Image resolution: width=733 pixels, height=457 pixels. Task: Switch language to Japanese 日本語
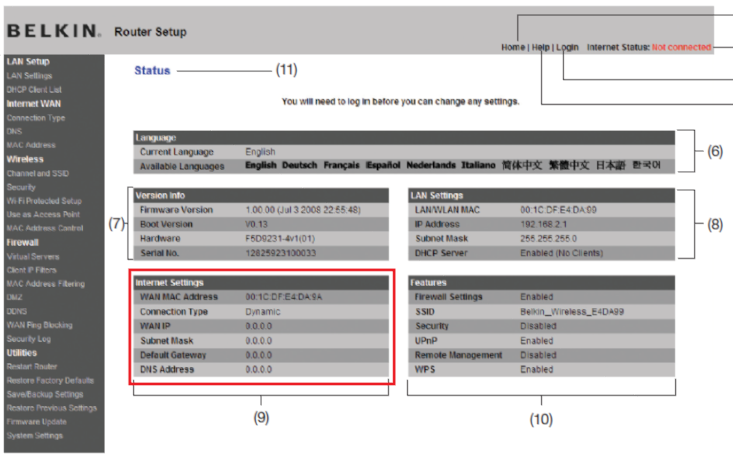tap(611, 165)
